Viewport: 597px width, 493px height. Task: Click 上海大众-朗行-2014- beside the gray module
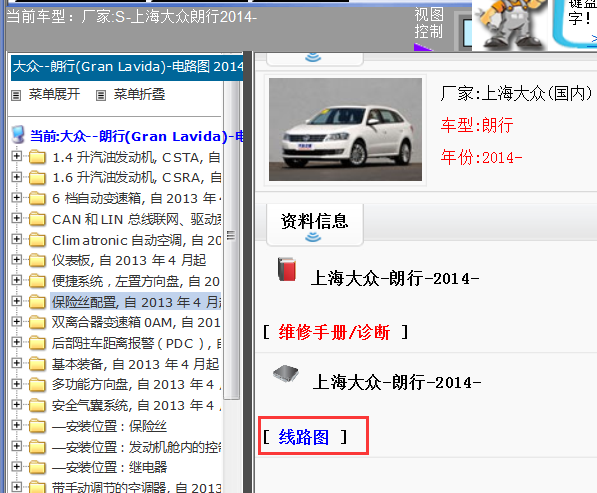coord(397,382)
